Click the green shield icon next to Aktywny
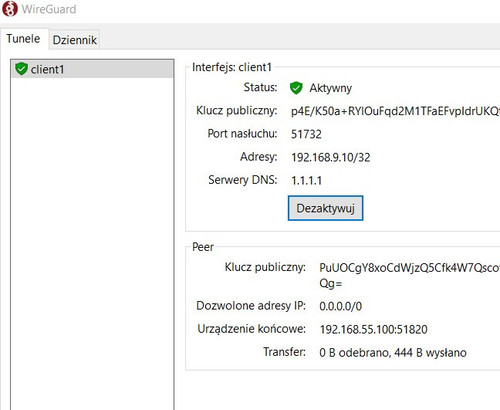 (296, 88)
